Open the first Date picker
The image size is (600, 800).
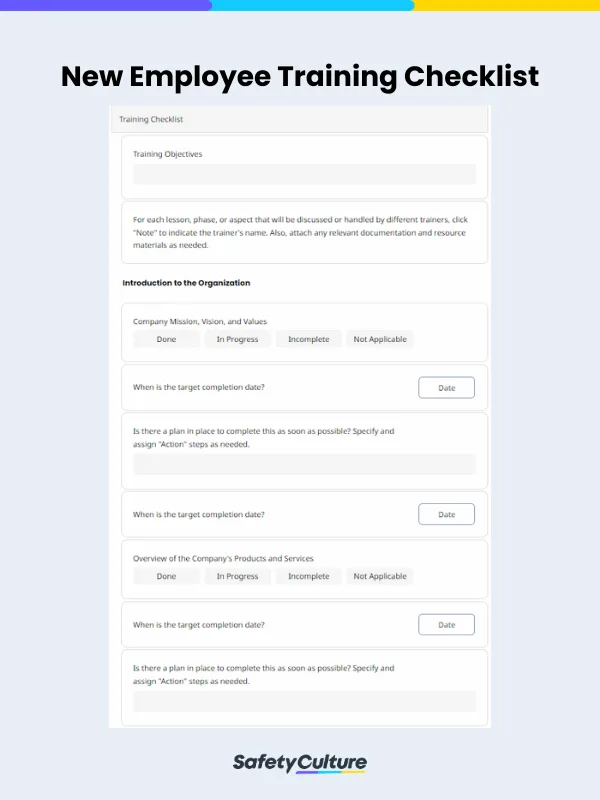pos(446,387)
